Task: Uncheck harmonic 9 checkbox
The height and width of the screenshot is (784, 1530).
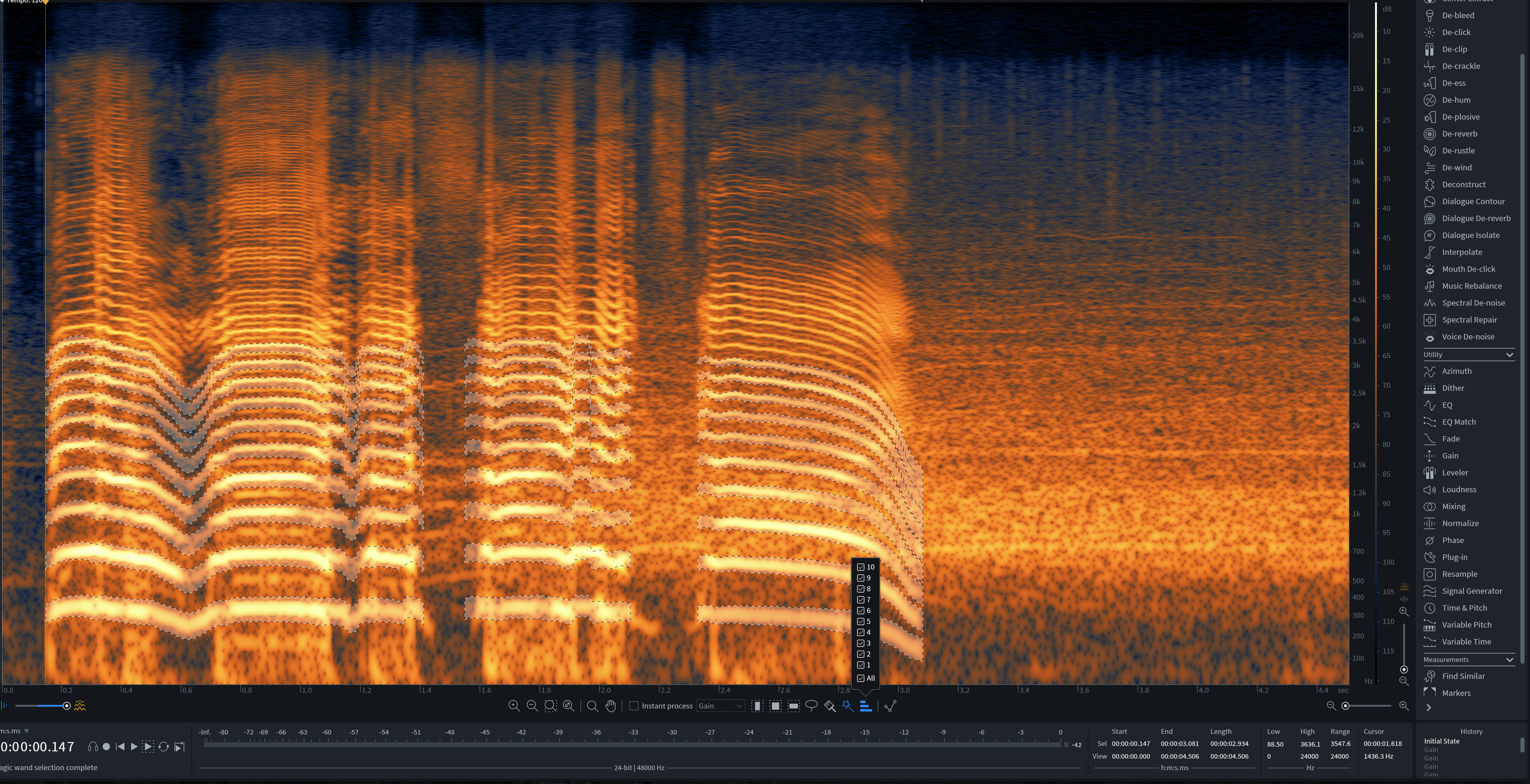Action: pos(861,578)
